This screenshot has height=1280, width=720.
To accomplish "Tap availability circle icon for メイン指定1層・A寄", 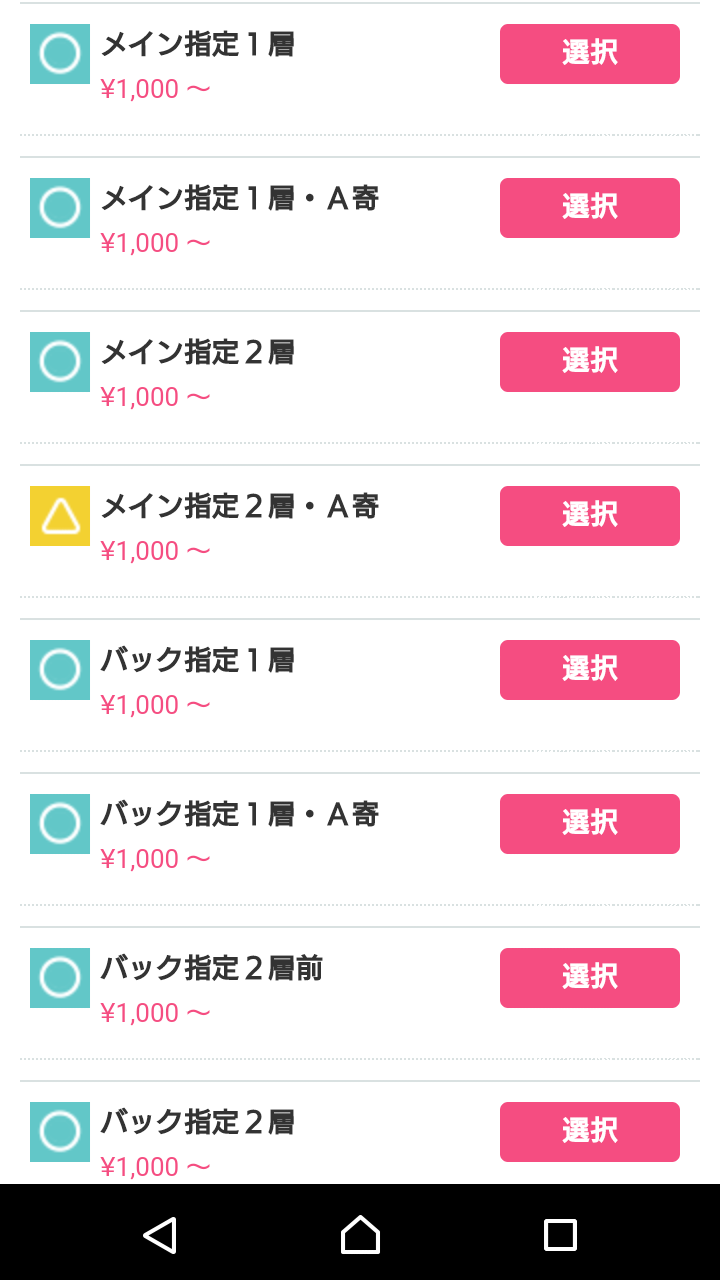I will coord(60,208).
